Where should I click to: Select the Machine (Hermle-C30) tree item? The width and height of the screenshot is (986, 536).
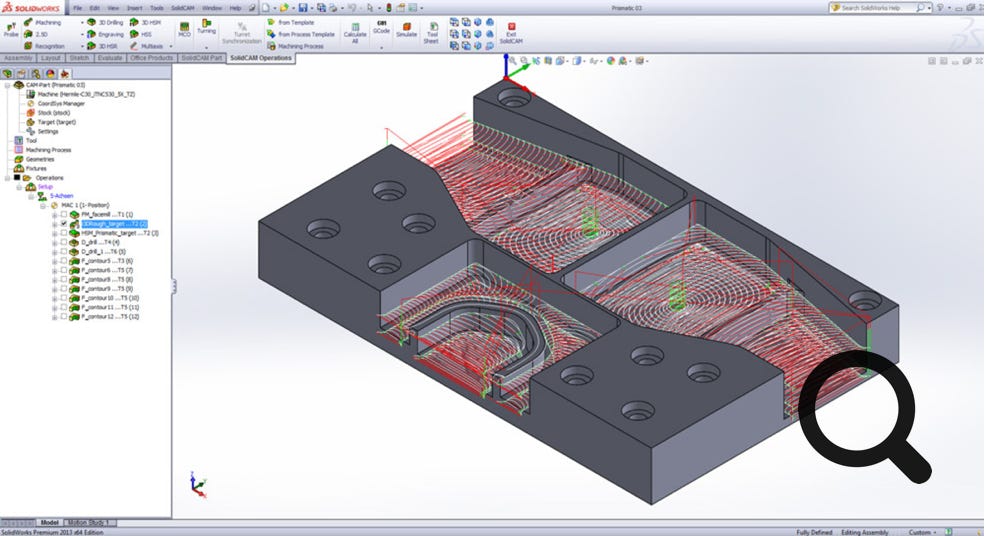[80, 94]
